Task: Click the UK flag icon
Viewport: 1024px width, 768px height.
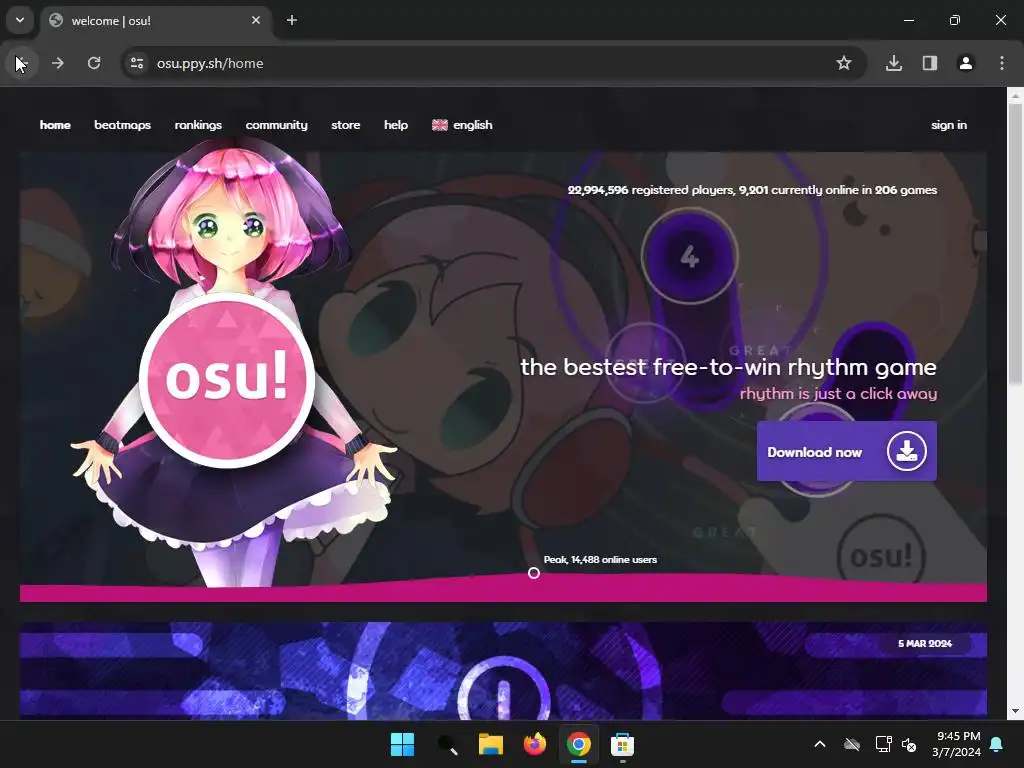Action: click(x=440, y=125)
